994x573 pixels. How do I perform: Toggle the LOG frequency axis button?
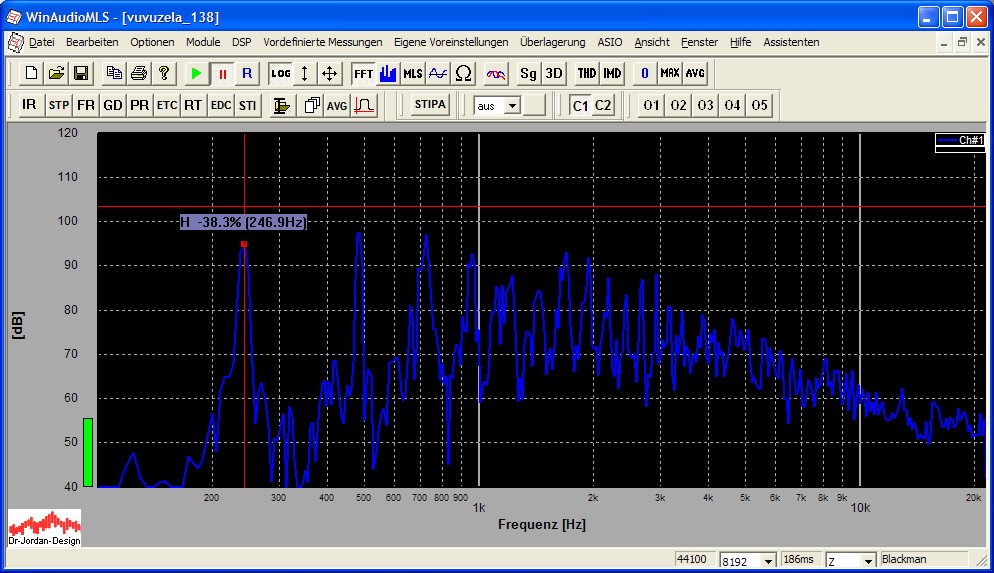pyautogui.click(x=280, y=74)
